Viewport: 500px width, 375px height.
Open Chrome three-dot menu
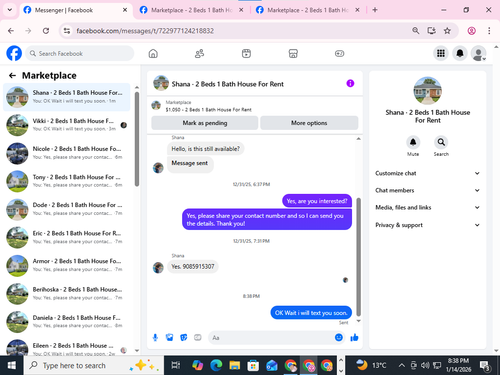(489, 31)
